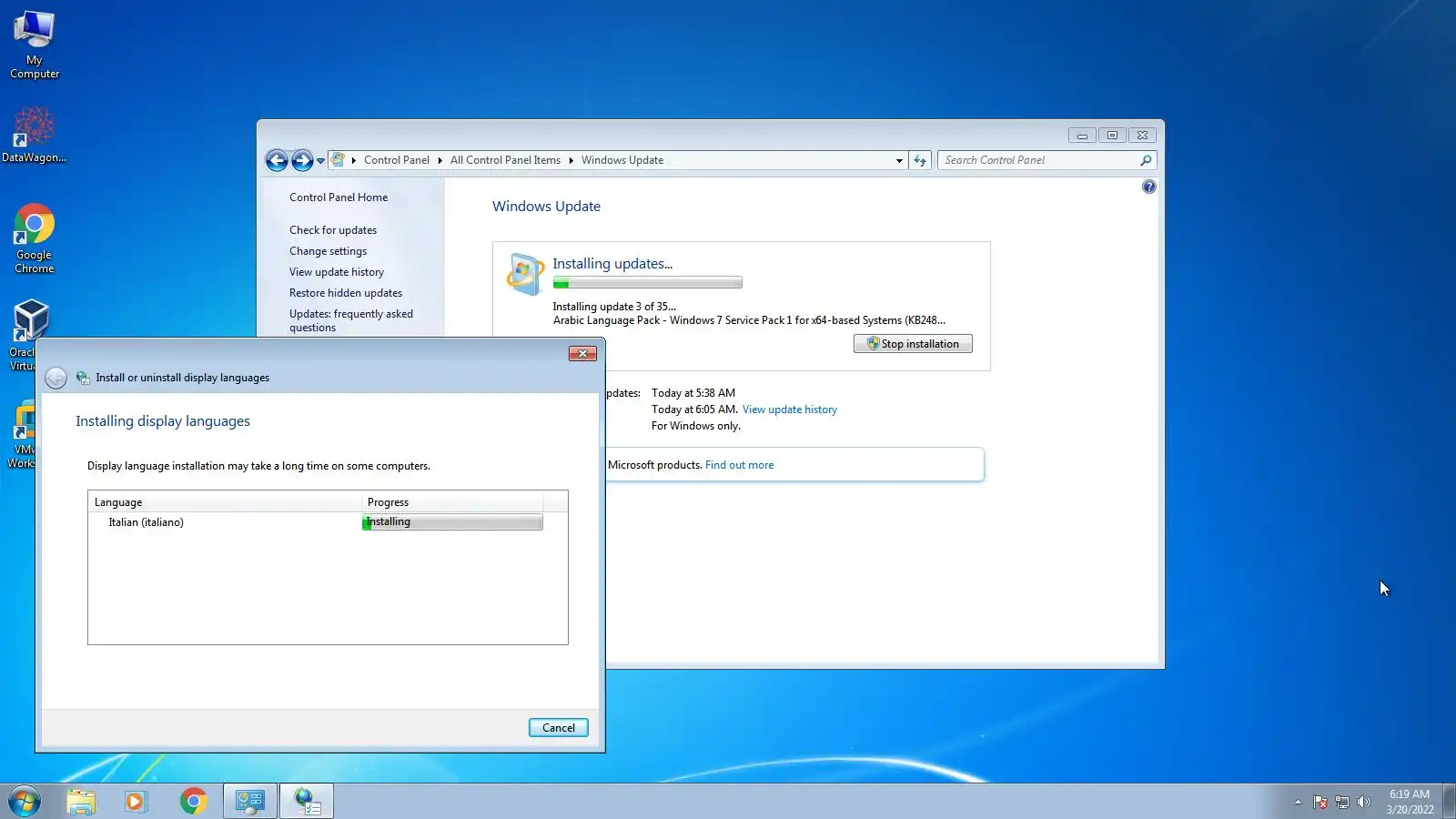This screenshot has width=1456, height=819.
Task: Open Windows Update help
Action: 1149,187
